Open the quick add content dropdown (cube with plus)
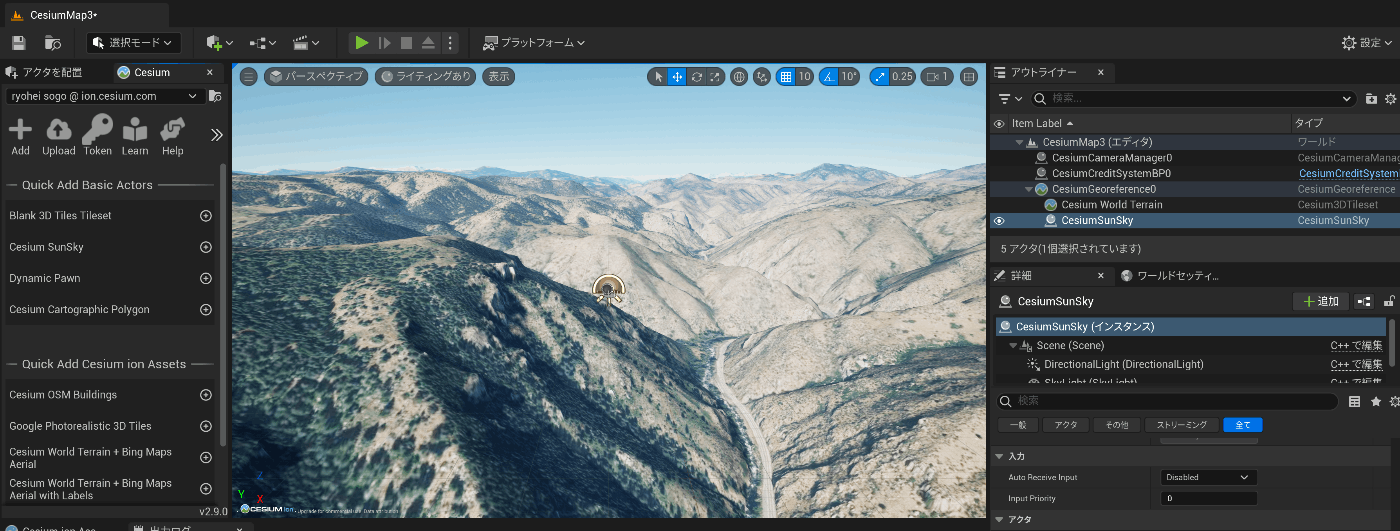This screenshot has width=1400, height=531. pyautogui.click(x=219, y=43)
